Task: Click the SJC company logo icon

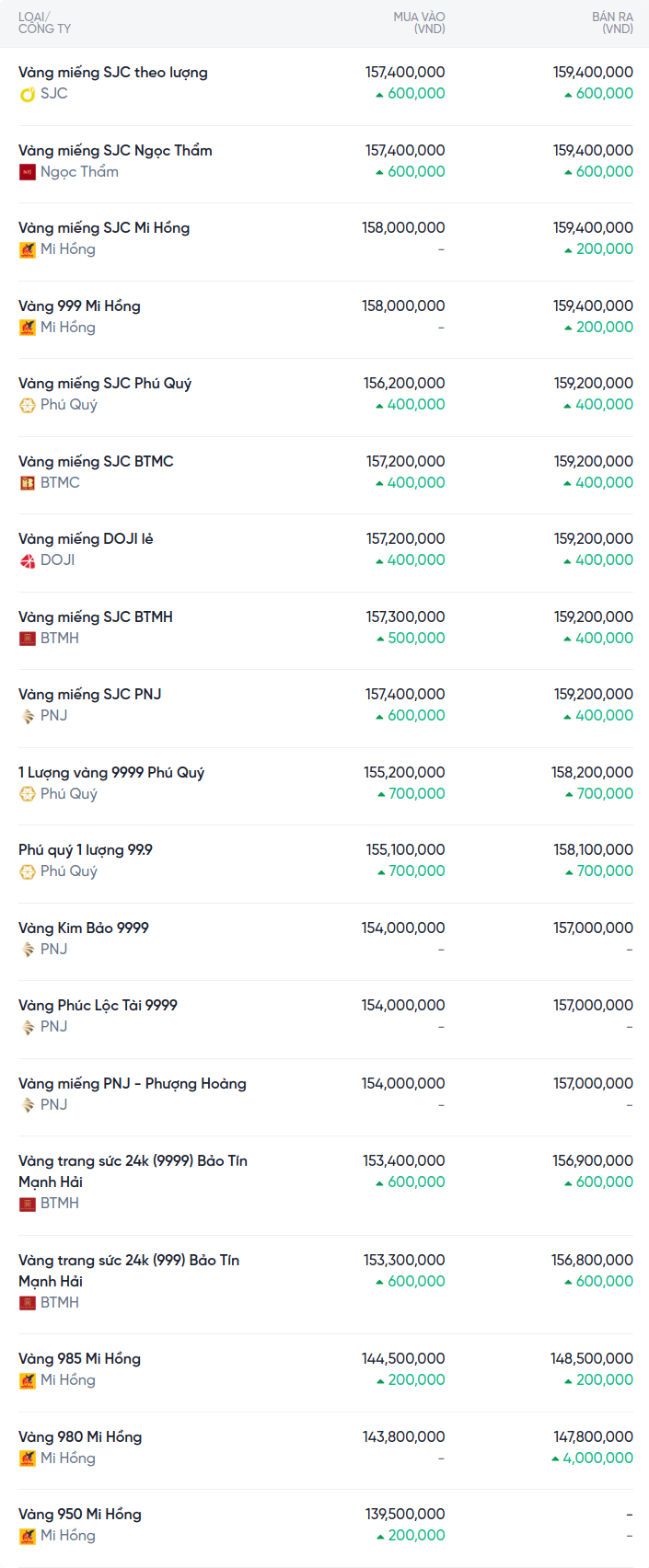Action: tap(28, 94)
